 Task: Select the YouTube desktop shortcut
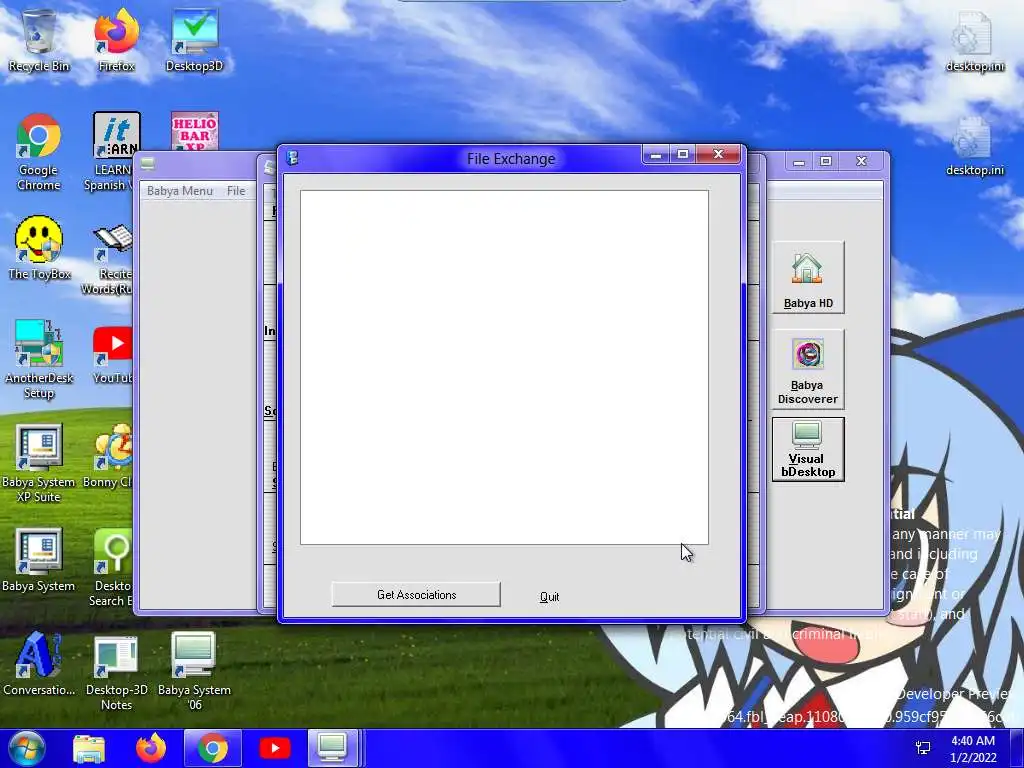tap(112, 356)
